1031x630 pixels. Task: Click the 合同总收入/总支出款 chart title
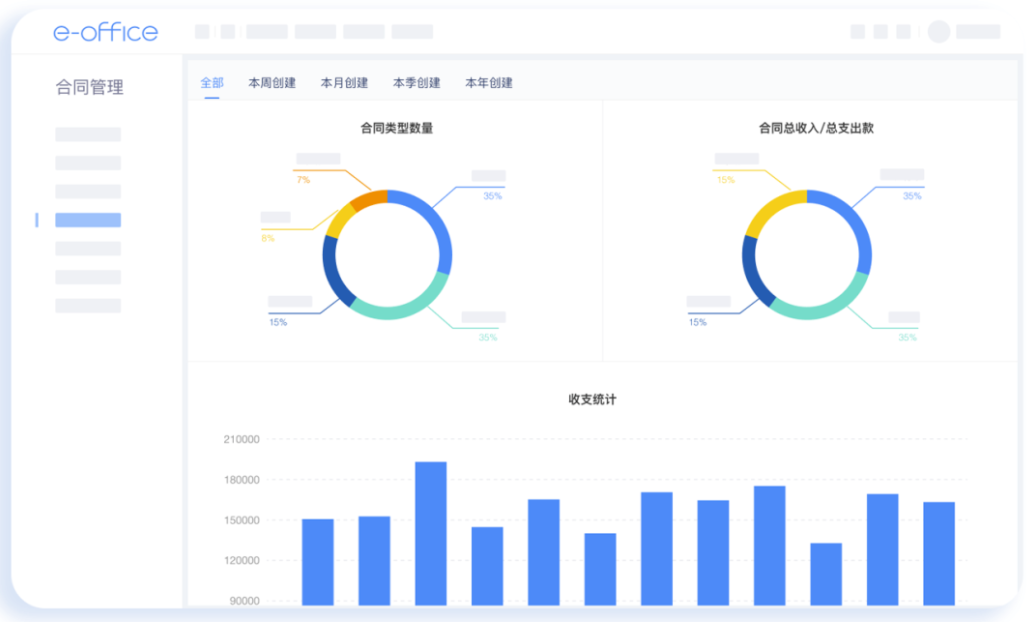pos(816,128)
